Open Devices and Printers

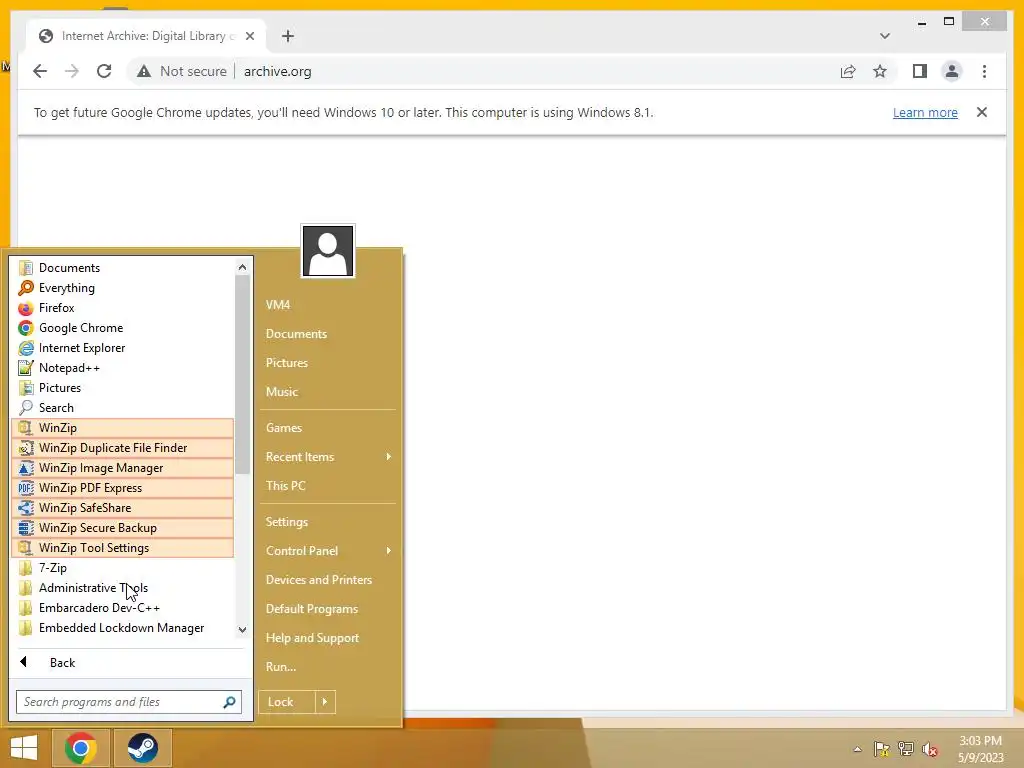click(x=328, y=580)
